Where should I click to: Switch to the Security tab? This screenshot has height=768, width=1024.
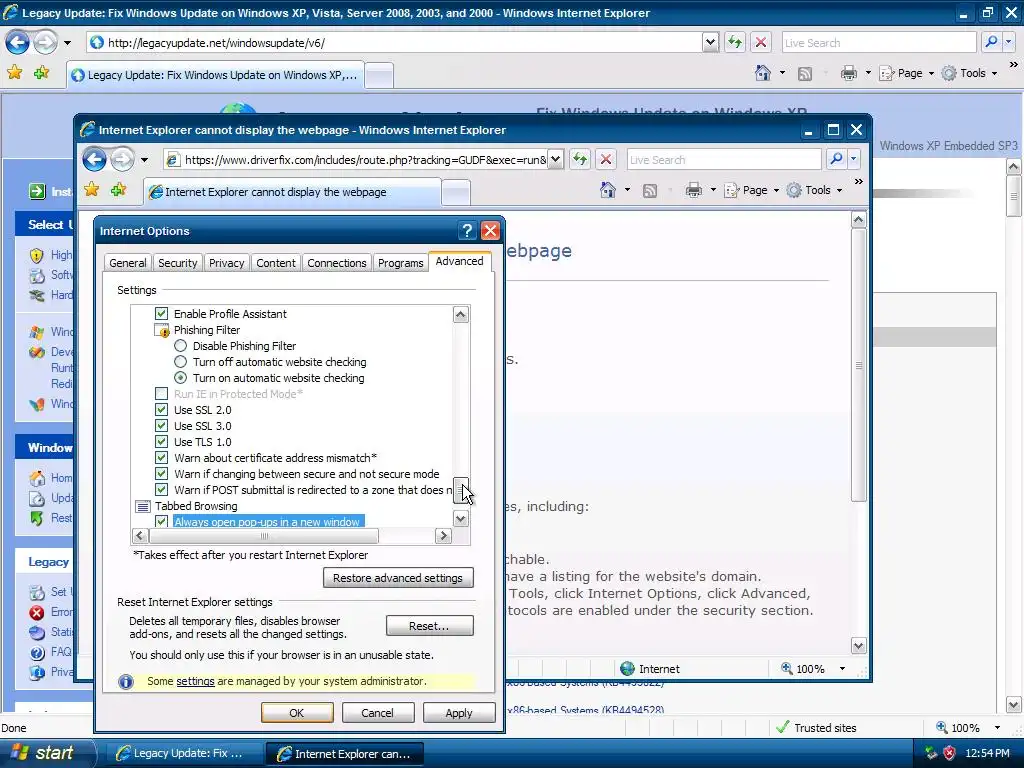178,263
